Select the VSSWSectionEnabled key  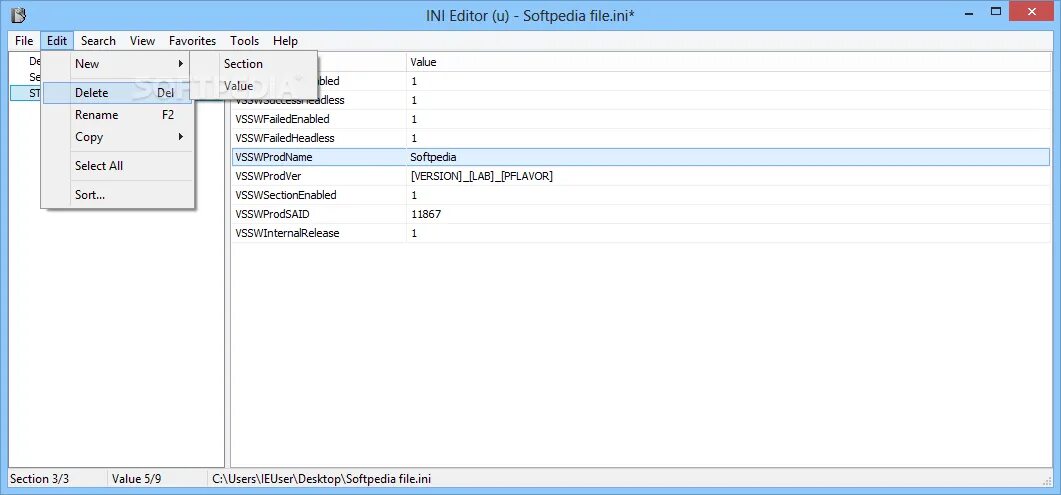286,195
